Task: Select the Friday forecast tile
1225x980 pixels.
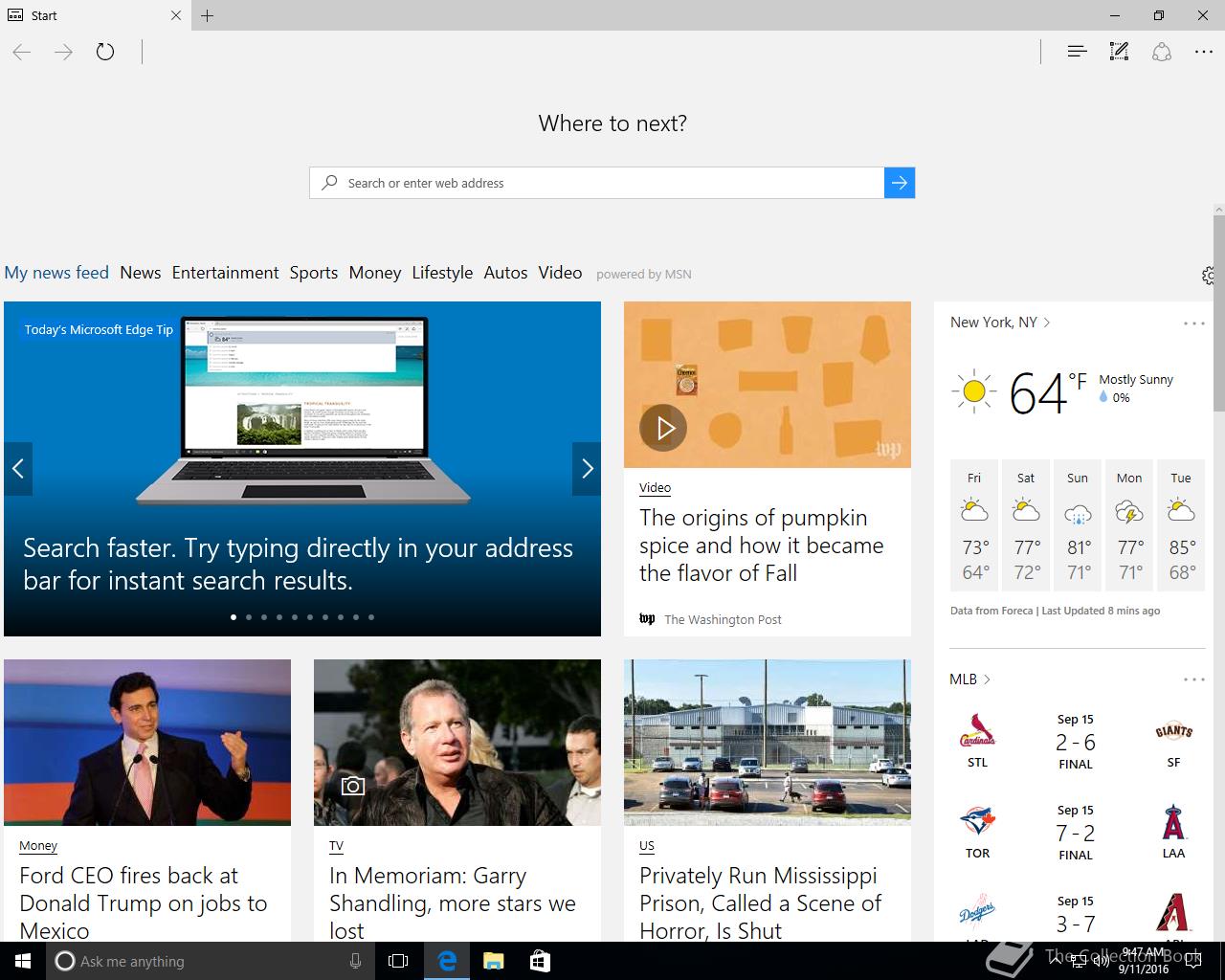Action: pos(974,525)
